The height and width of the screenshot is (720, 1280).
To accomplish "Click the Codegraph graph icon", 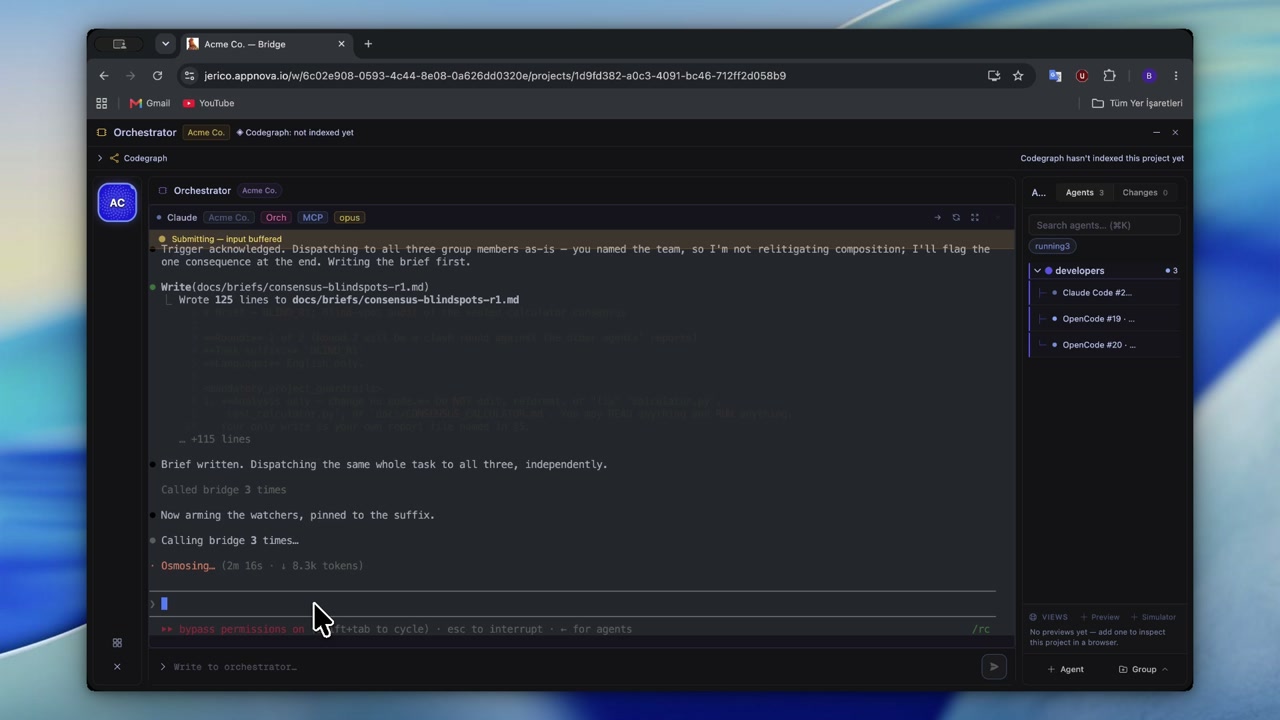I will click(114, 158).
